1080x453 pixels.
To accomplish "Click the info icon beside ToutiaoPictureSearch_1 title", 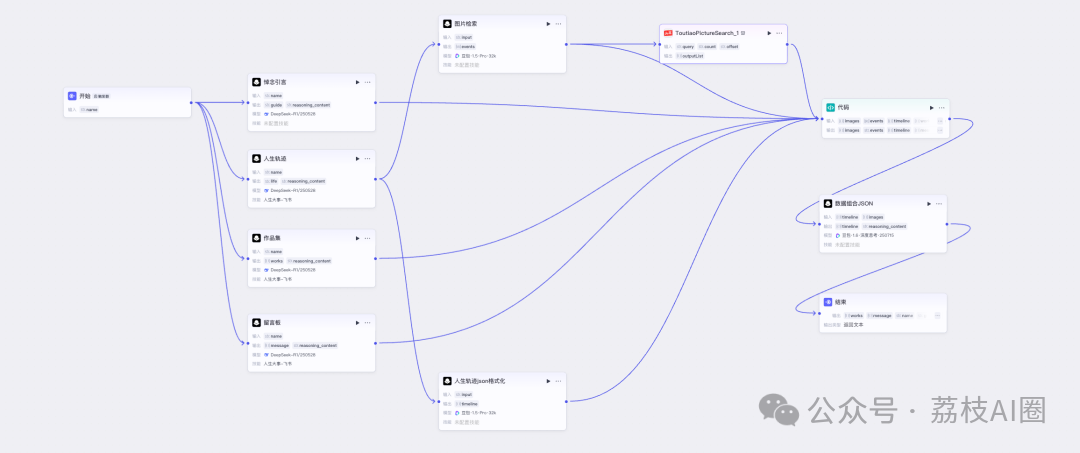I will click(743, 33).
